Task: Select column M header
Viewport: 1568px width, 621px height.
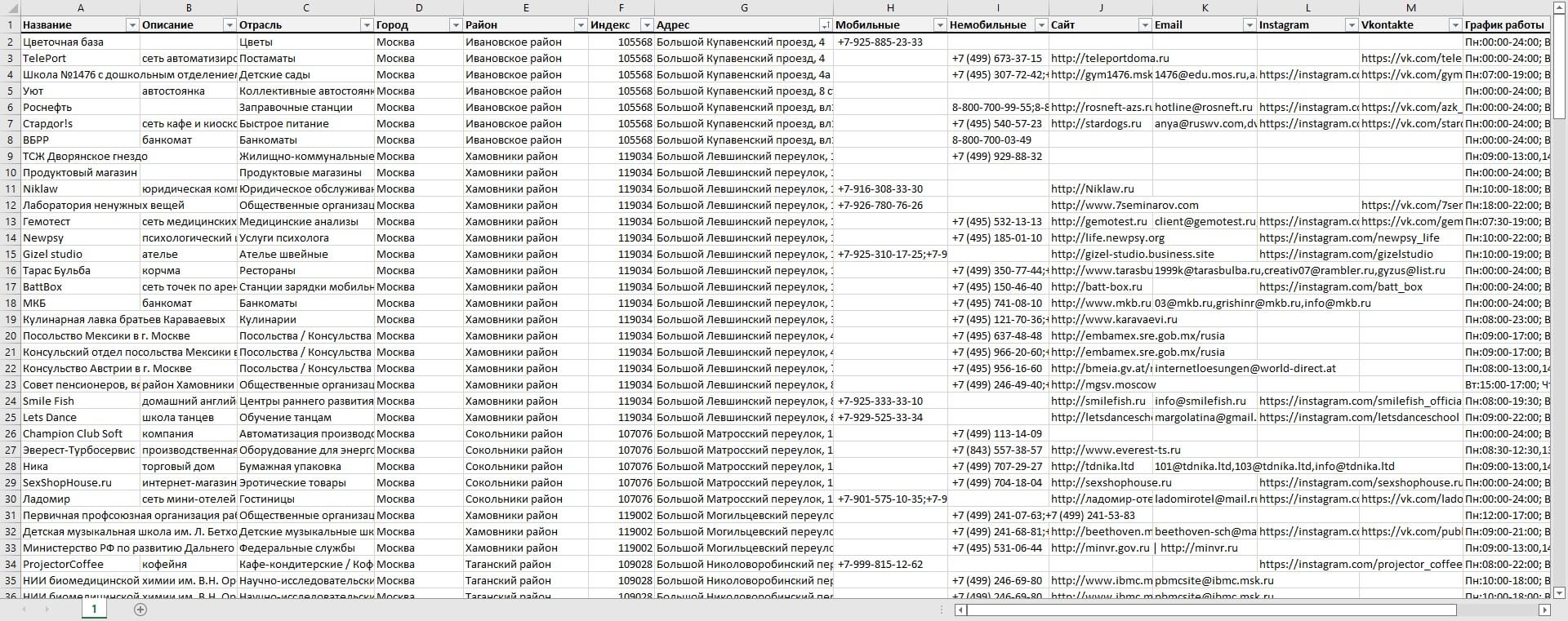Action: pos(1410,7)
